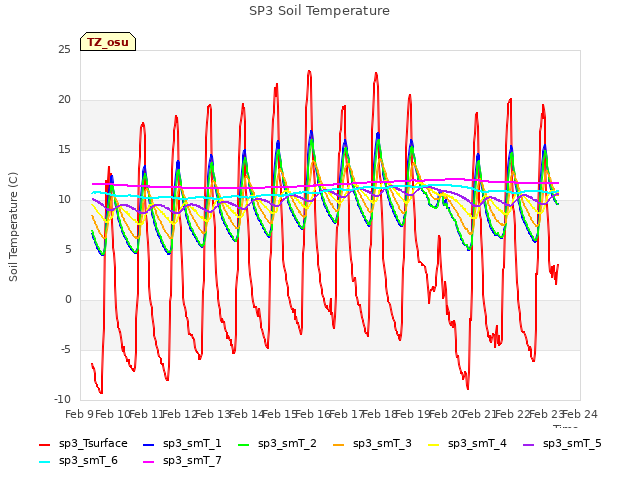Click the 5 y-axis tick label
Screen dimensions: 640x480
[x=68, y=249]
